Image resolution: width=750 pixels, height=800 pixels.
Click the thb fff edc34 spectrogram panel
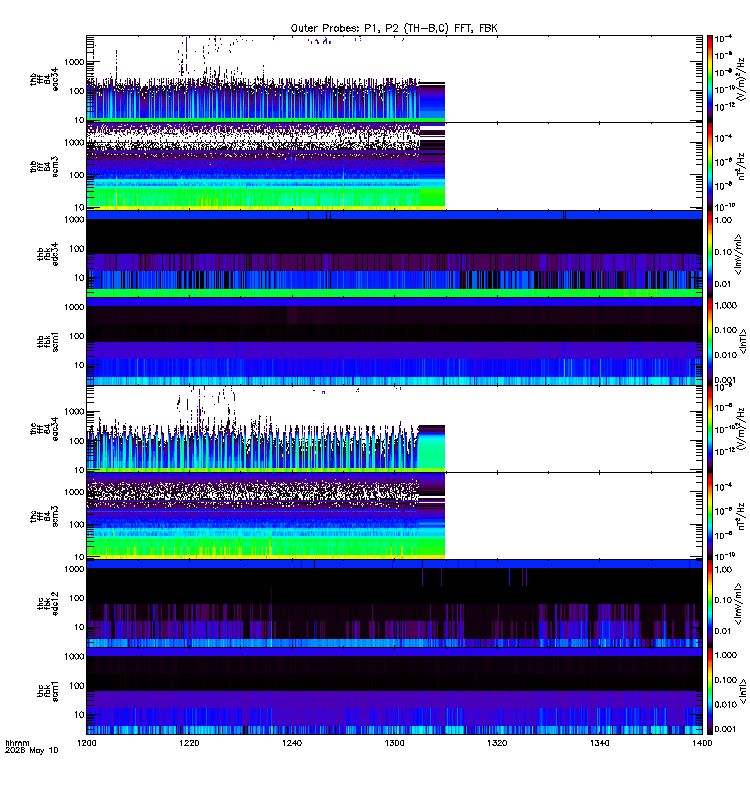pyautogui.click(x=394, y=79)
